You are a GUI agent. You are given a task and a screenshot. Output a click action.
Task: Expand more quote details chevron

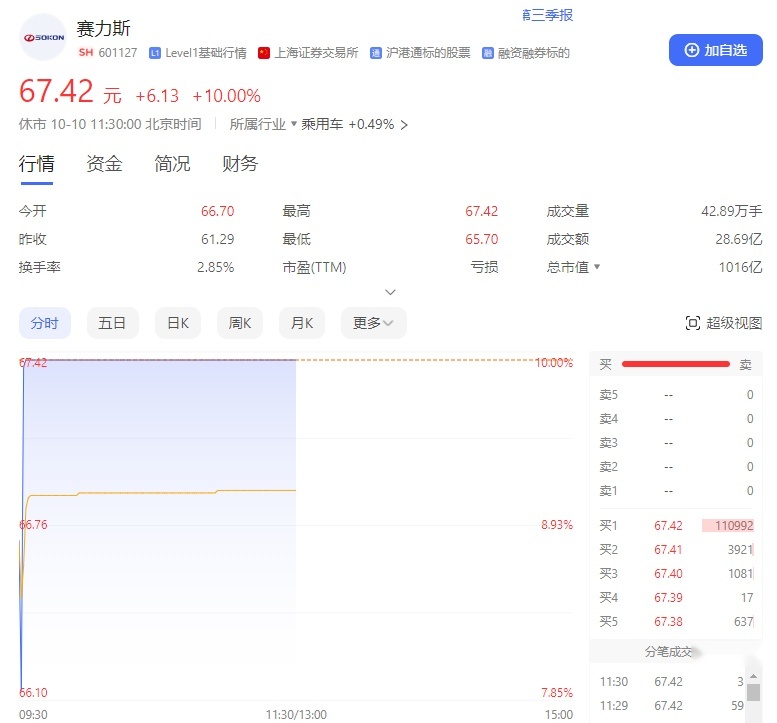[390, 292]
